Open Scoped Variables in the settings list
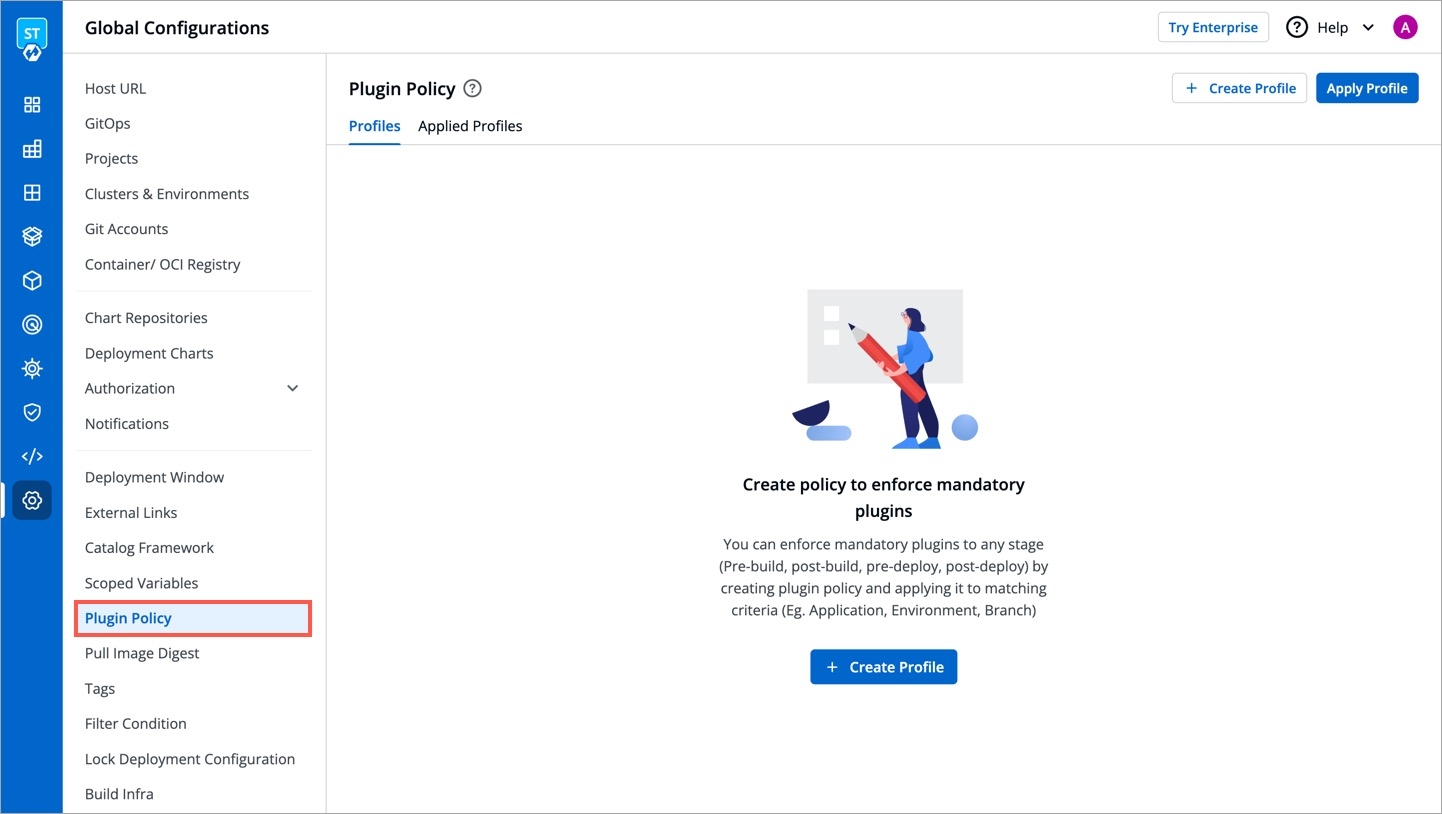This screenshot has width=1442, height=814. click(141, 583)
